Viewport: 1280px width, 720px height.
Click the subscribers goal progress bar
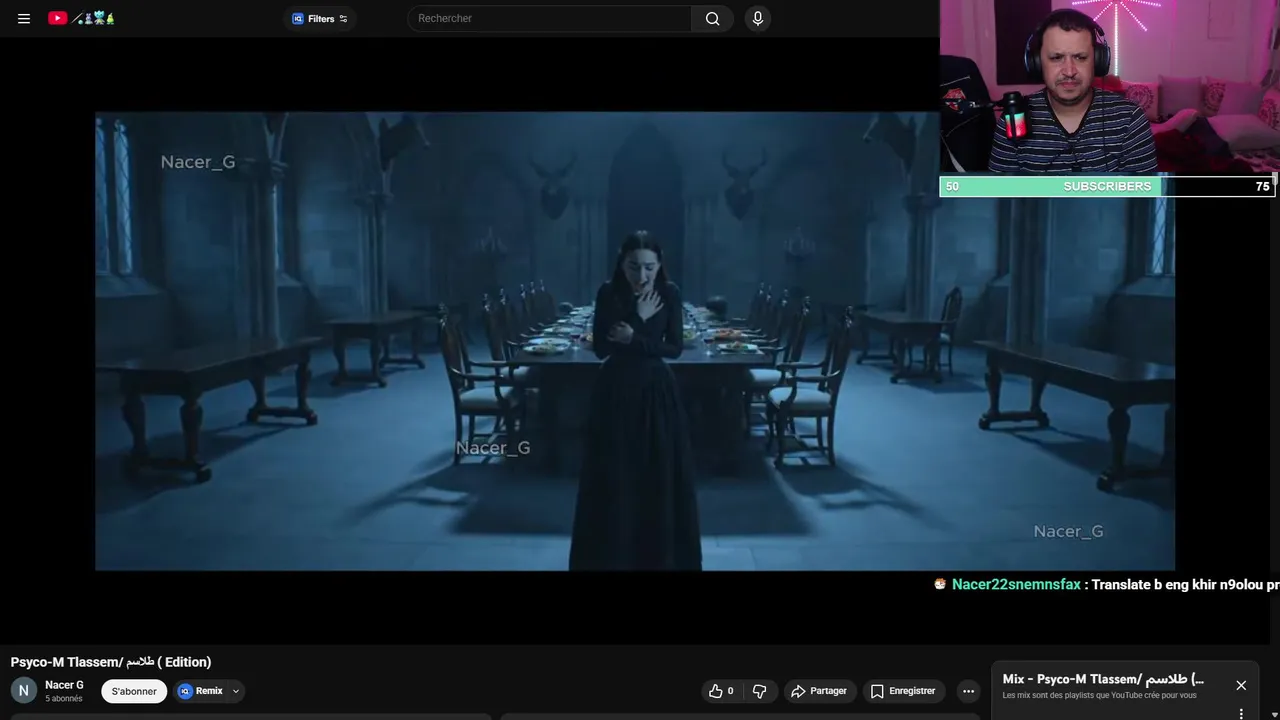click(x=1107, y=186)
